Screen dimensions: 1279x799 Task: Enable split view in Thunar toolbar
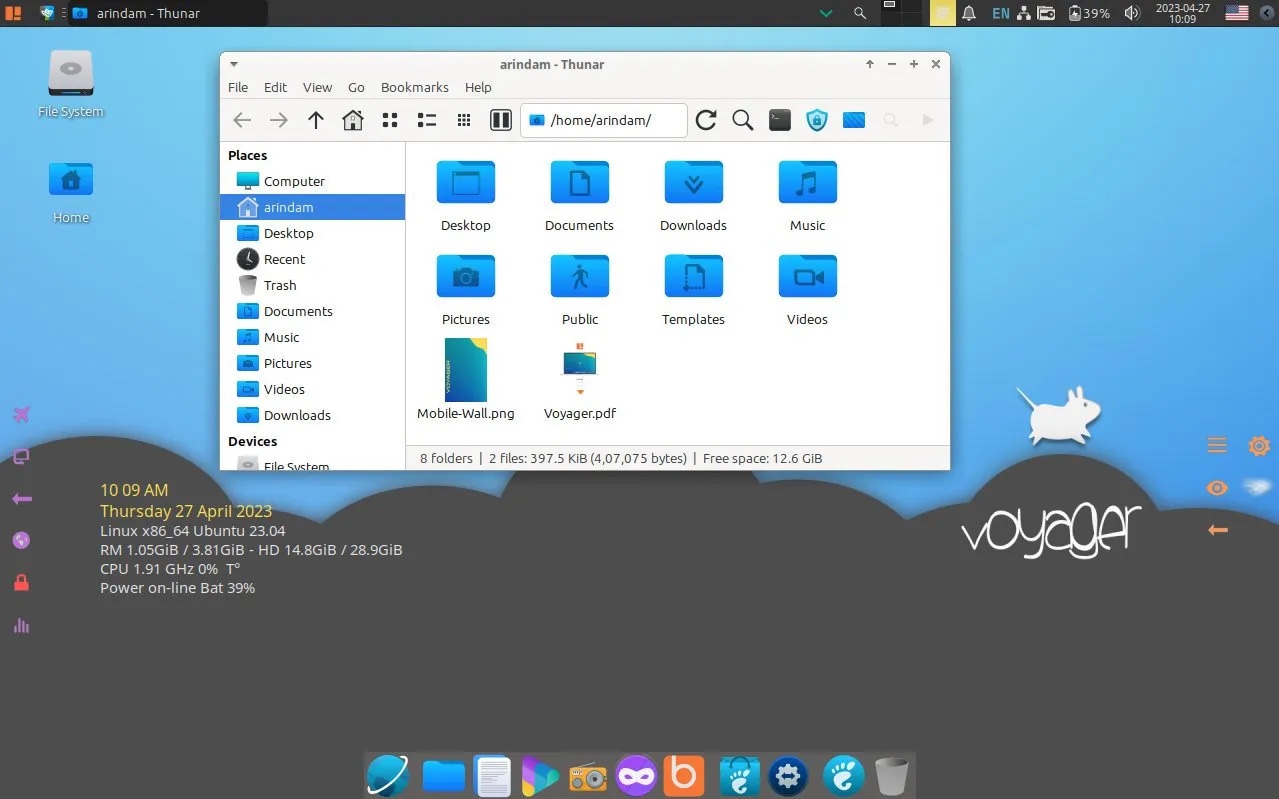(x=500, y=119)
